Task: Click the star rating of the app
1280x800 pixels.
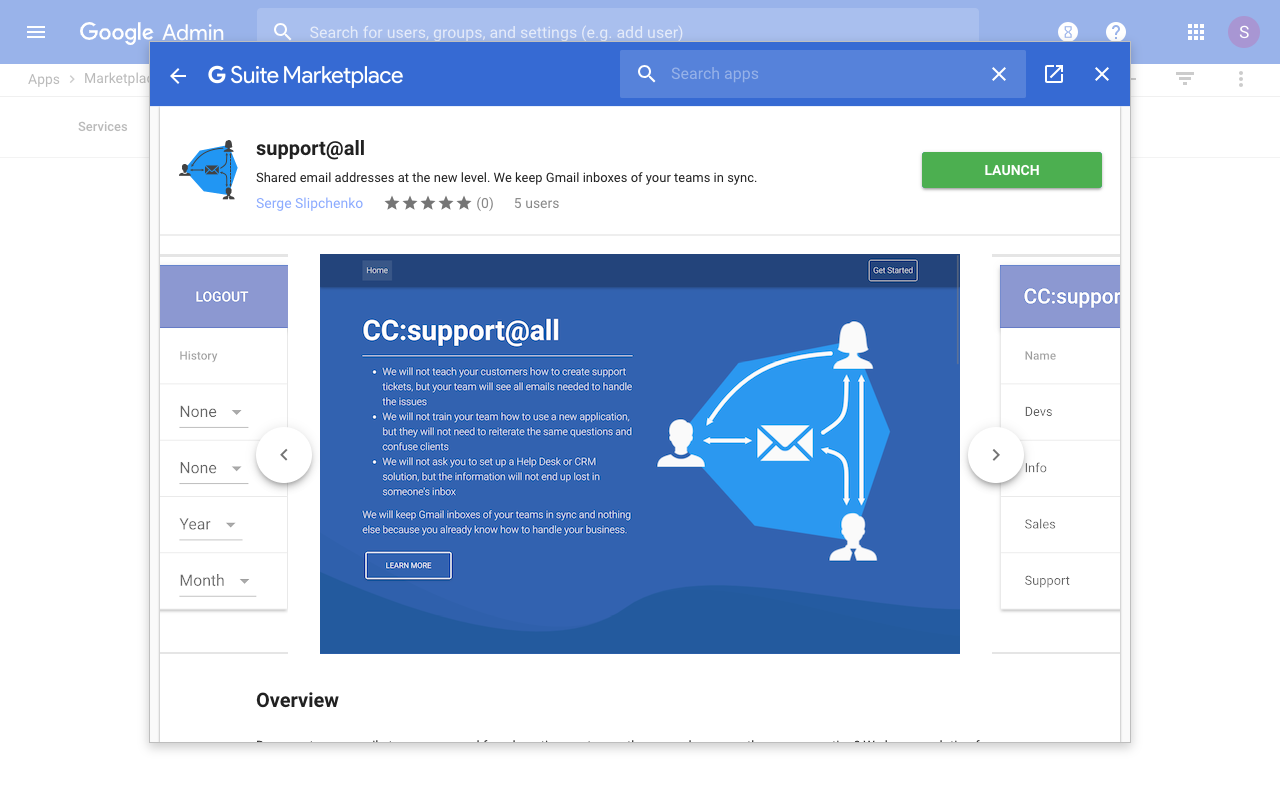Action: click(428, 203)
